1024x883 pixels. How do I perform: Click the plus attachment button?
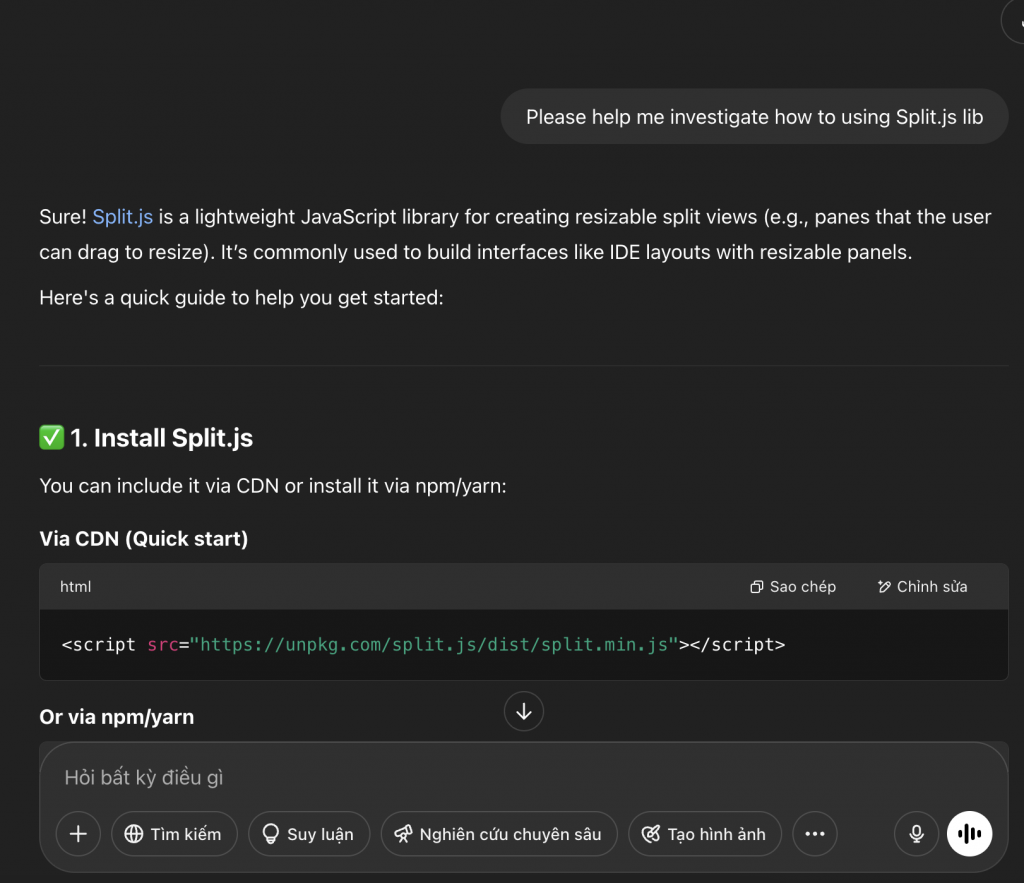(78, 834)
